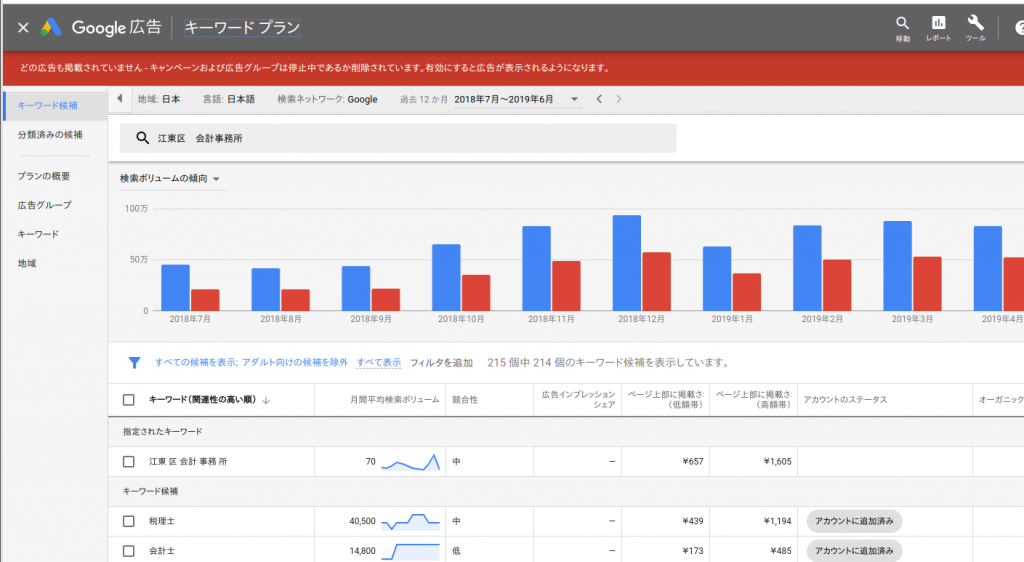Open 地域 in sidebar
The width and height of the screenshot is (1024, 562).
click(27, 263)
